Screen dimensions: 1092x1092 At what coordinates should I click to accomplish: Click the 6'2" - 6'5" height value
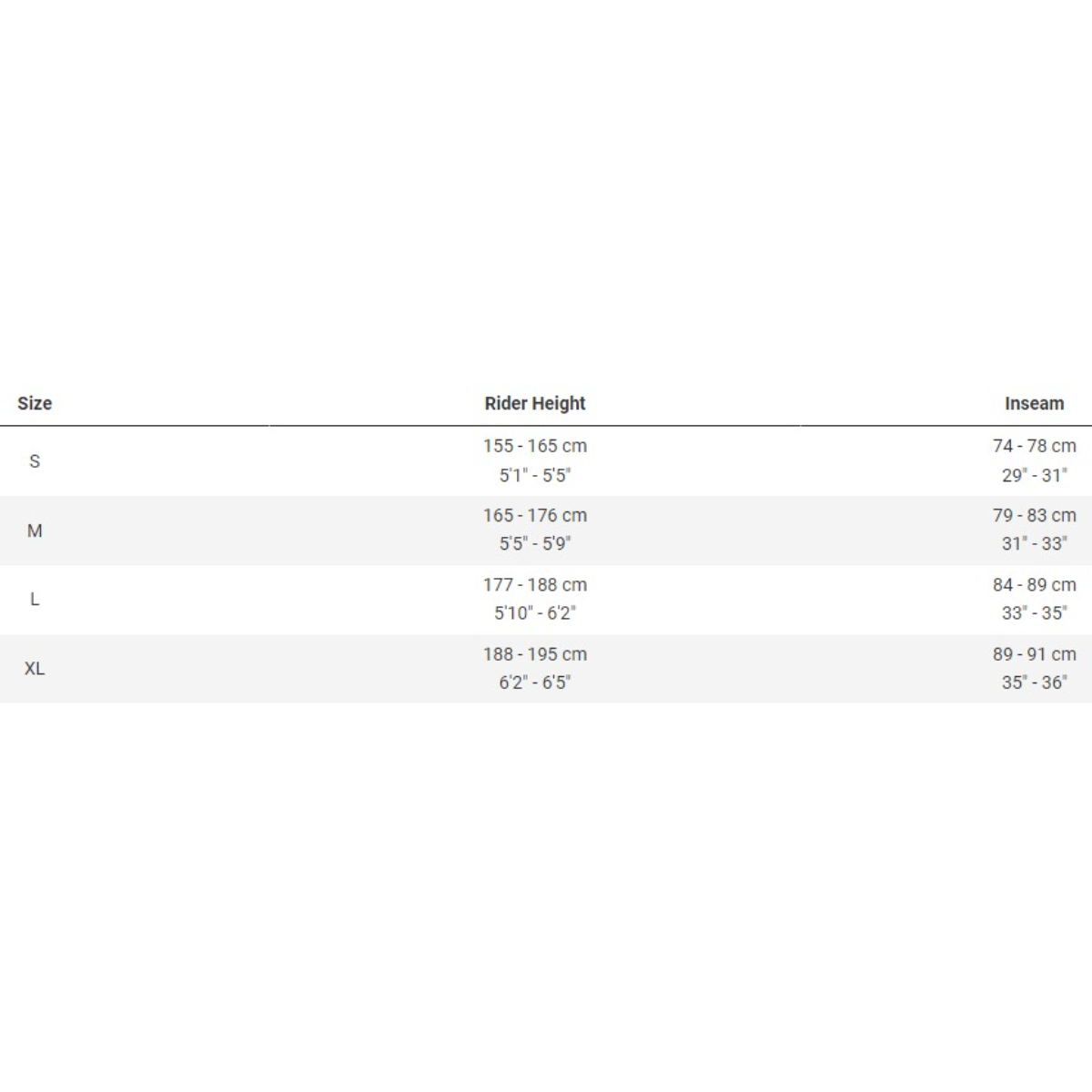pos(535,682)
